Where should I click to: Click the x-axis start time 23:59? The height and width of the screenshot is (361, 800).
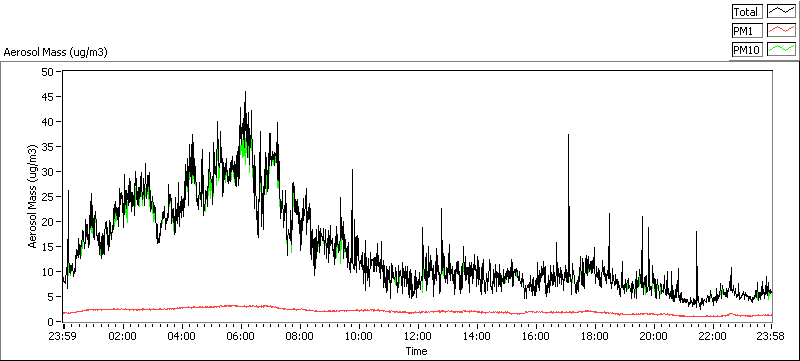63,337
